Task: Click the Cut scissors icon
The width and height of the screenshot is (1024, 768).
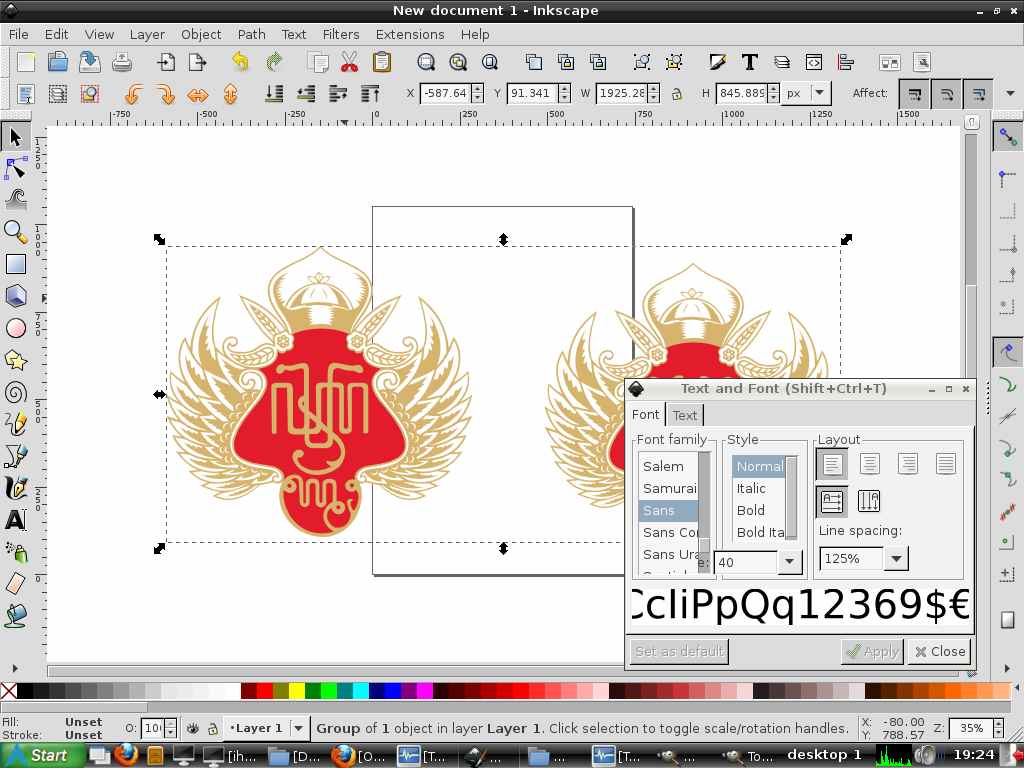Action: coord(349,62)
